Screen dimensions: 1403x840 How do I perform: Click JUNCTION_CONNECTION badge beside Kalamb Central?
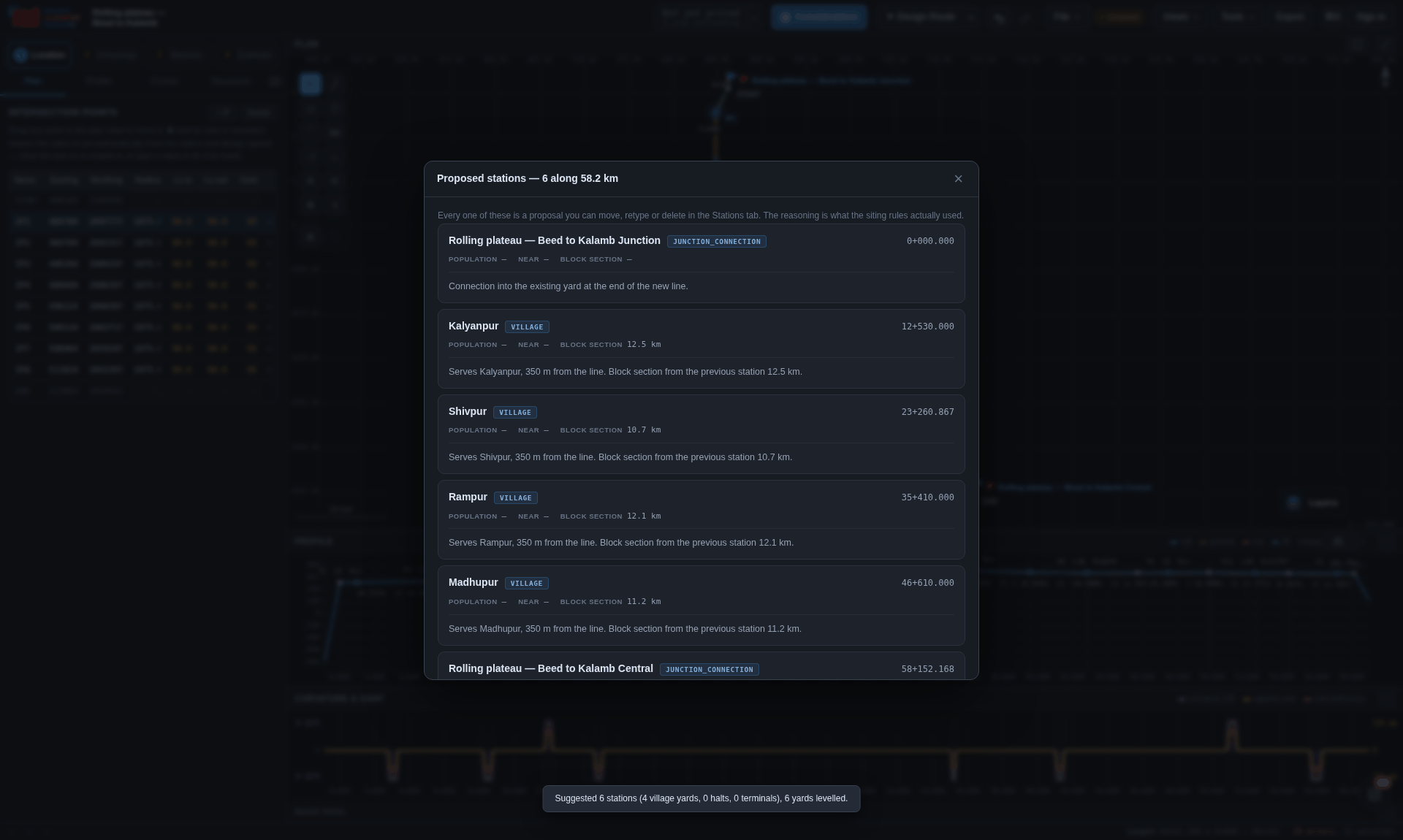(710, 670)
